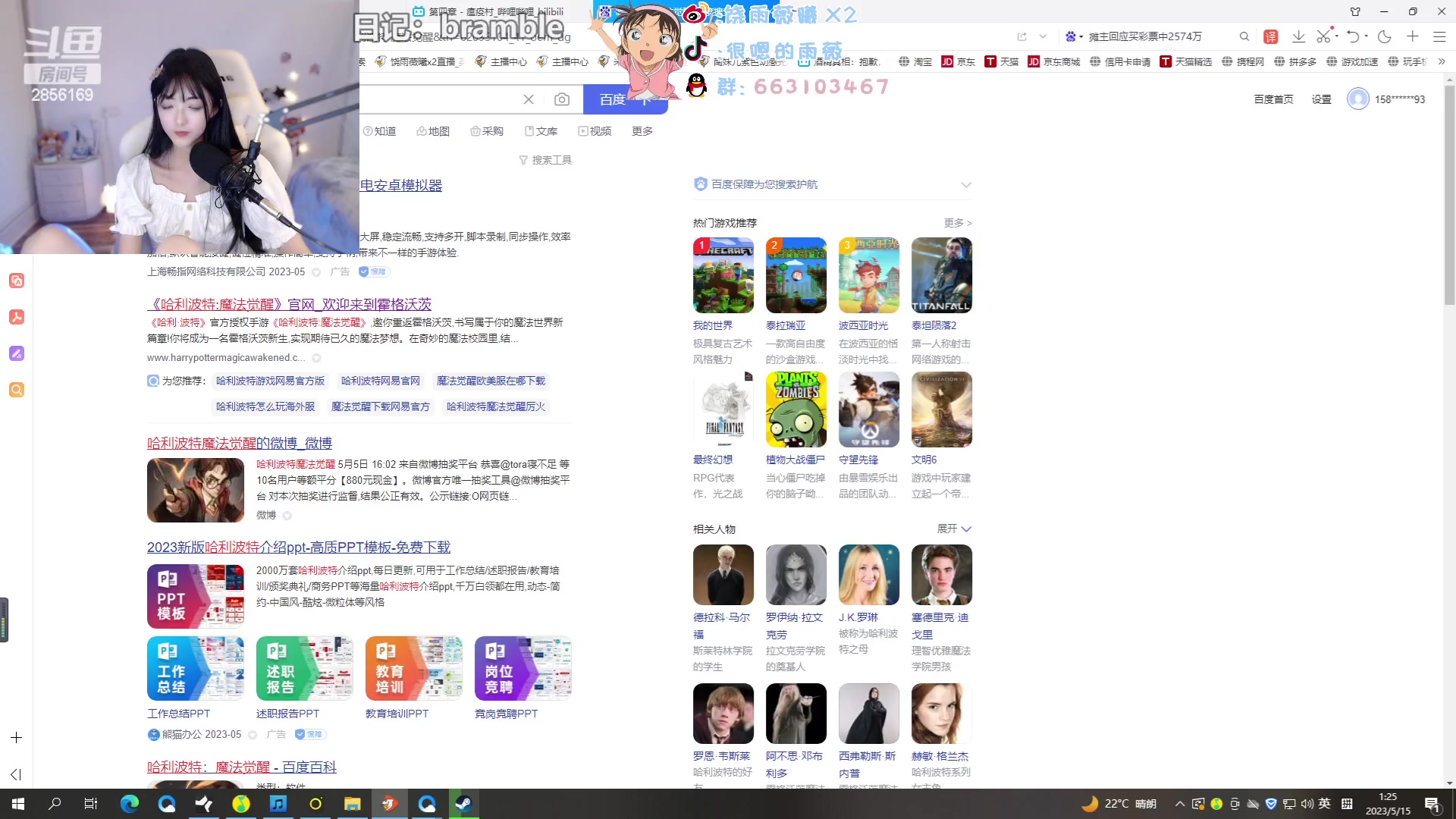1456x819 pixels.
Task: Open the skin (shirt) icon in title bar
Action: tap(1355, 11)
